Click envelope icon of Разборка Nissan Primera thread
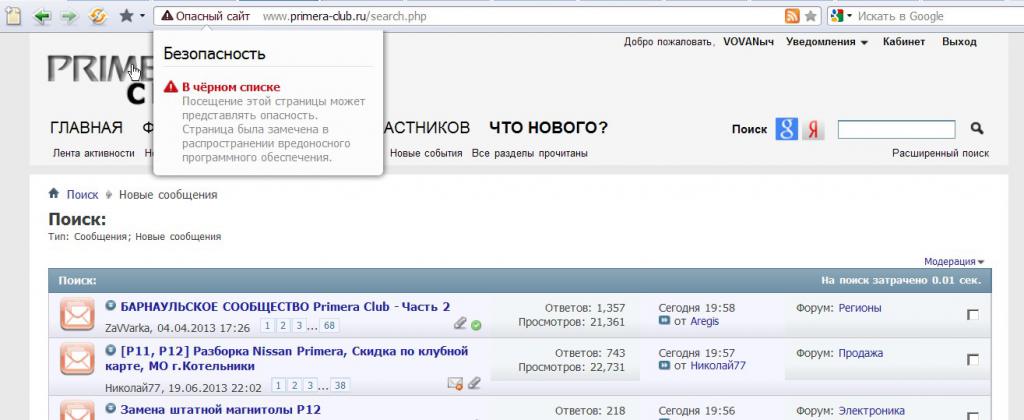The image size is (1024, 420). pos(77,359)
